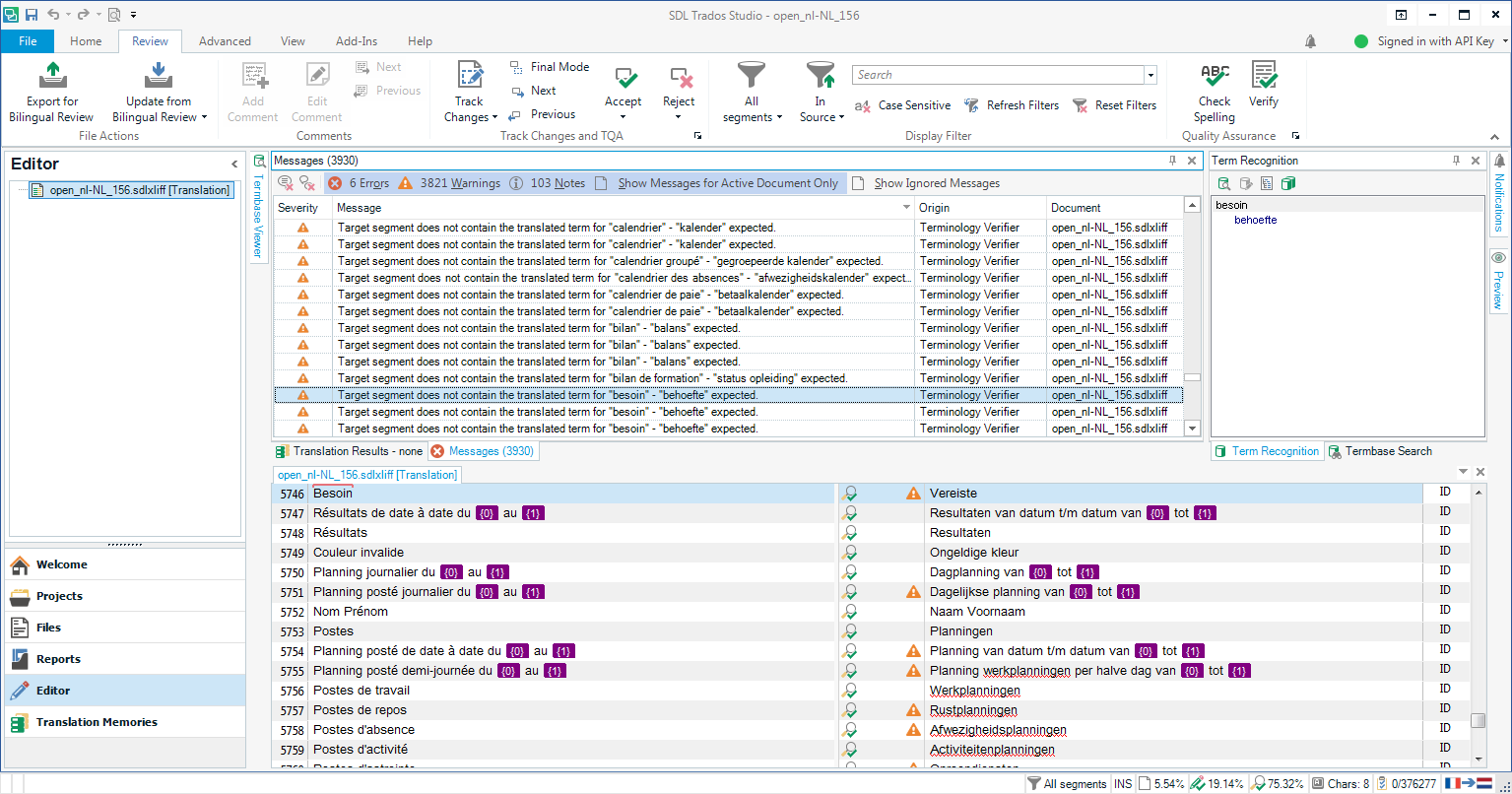Image resolution: width=1512 pixels, height=794 pixels.
Task: Click the green termbase icon in Term Recognition
Action: [x=1287, y=183]
